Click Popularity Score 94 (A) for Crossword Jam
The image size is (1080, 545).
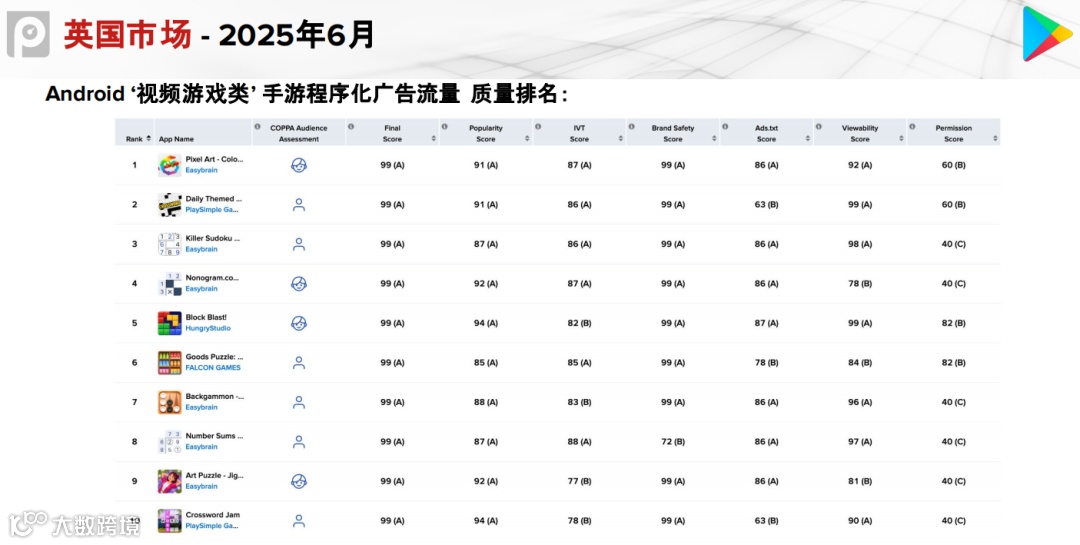(485, 521)
